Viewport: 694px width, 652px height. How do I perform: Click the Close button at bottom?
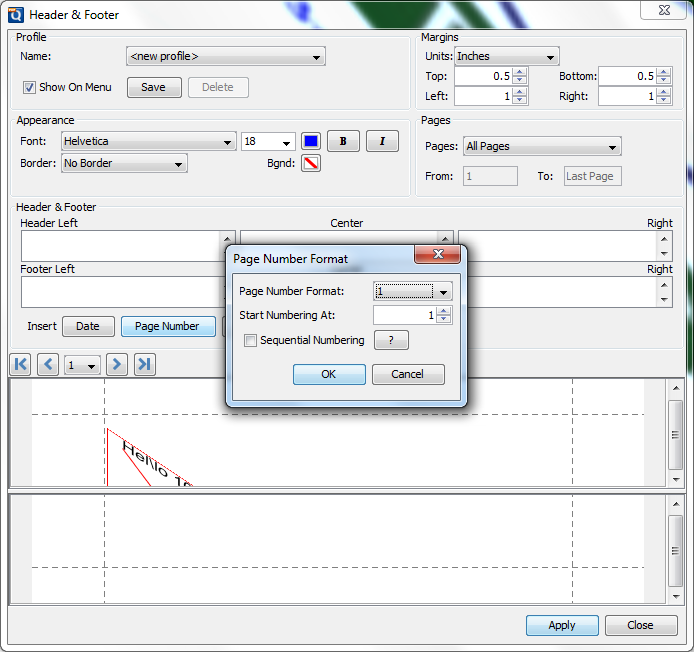coord(641,625)
